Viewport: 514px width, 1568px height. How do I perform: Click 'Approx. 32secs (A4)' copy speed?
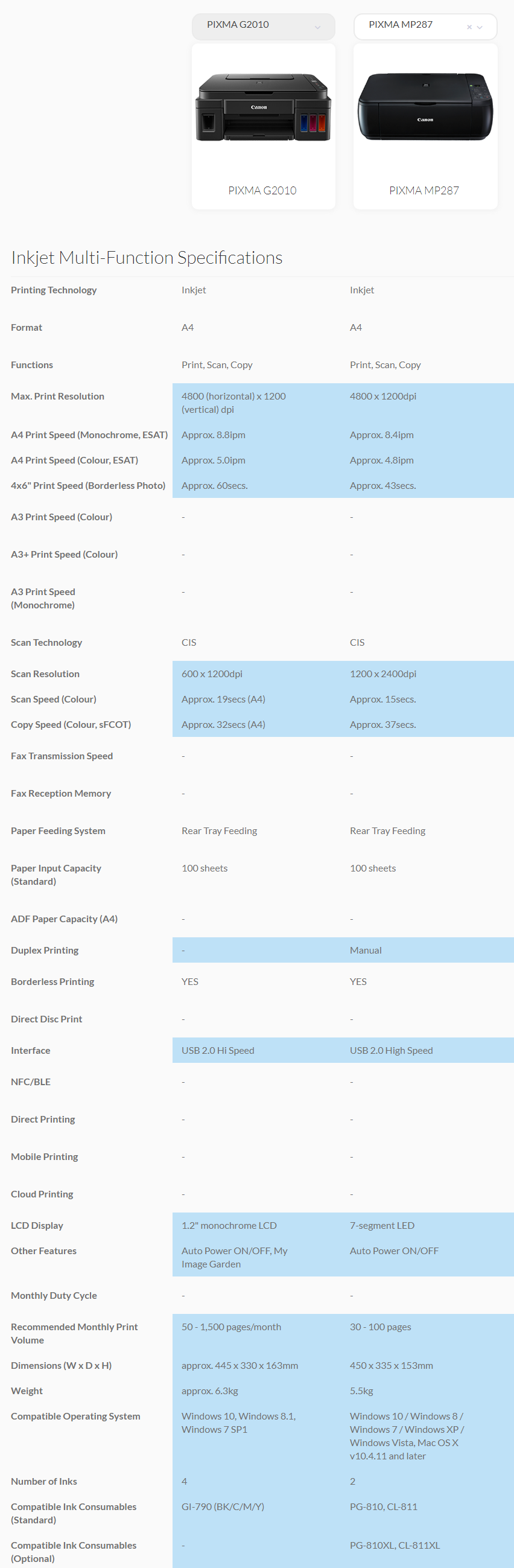click(223, 725)
